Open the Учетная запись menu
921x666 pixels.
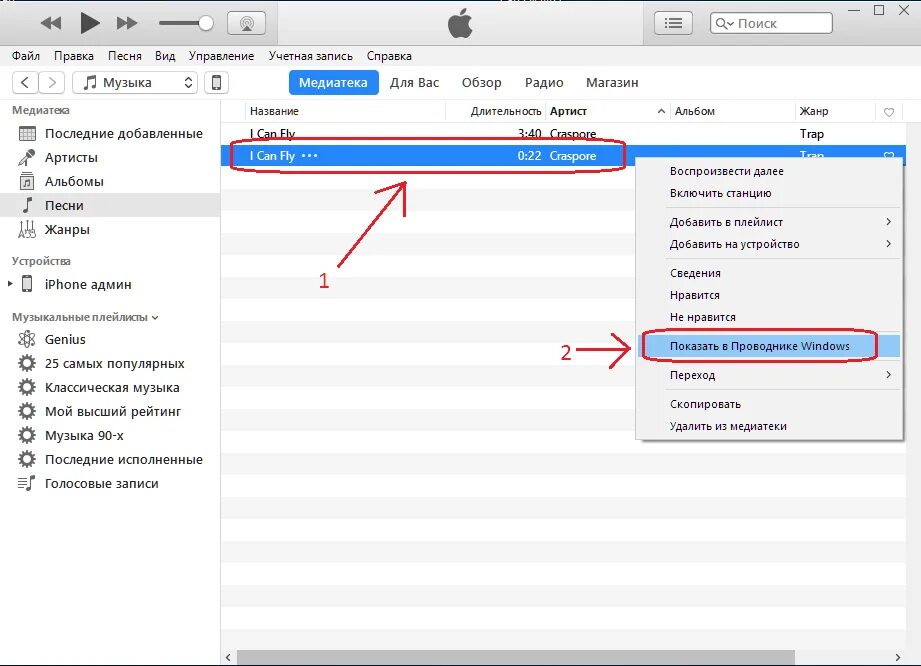coord(311,56)
